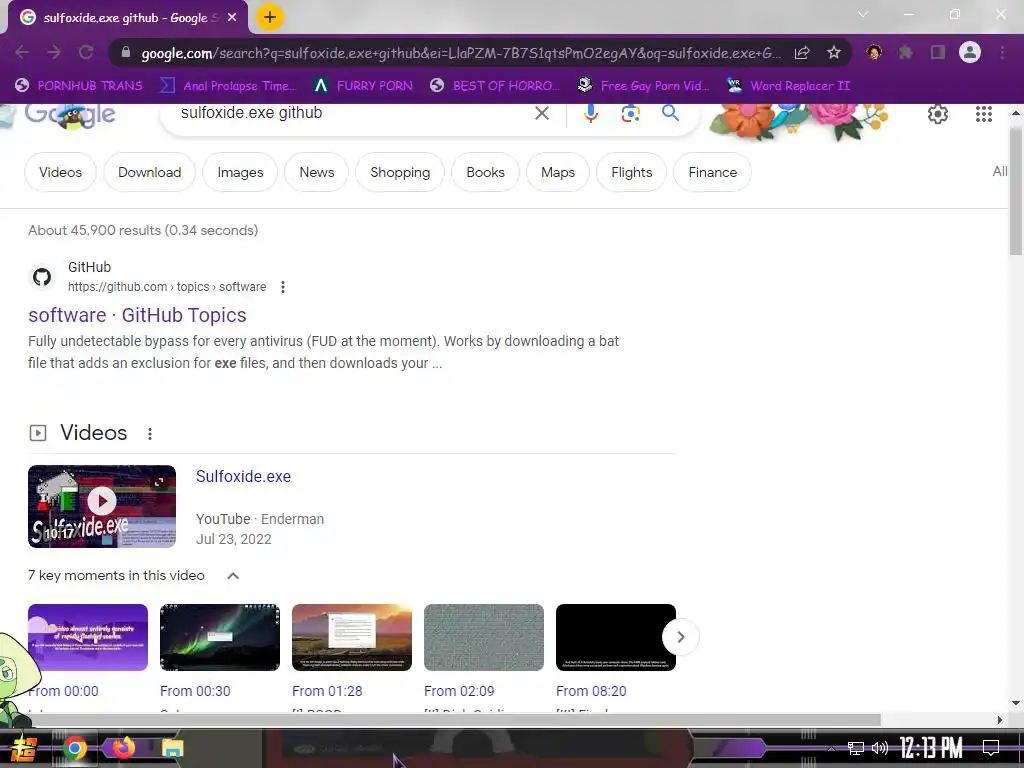
Task: Open Google settings gear
Action: click(938, 114)
